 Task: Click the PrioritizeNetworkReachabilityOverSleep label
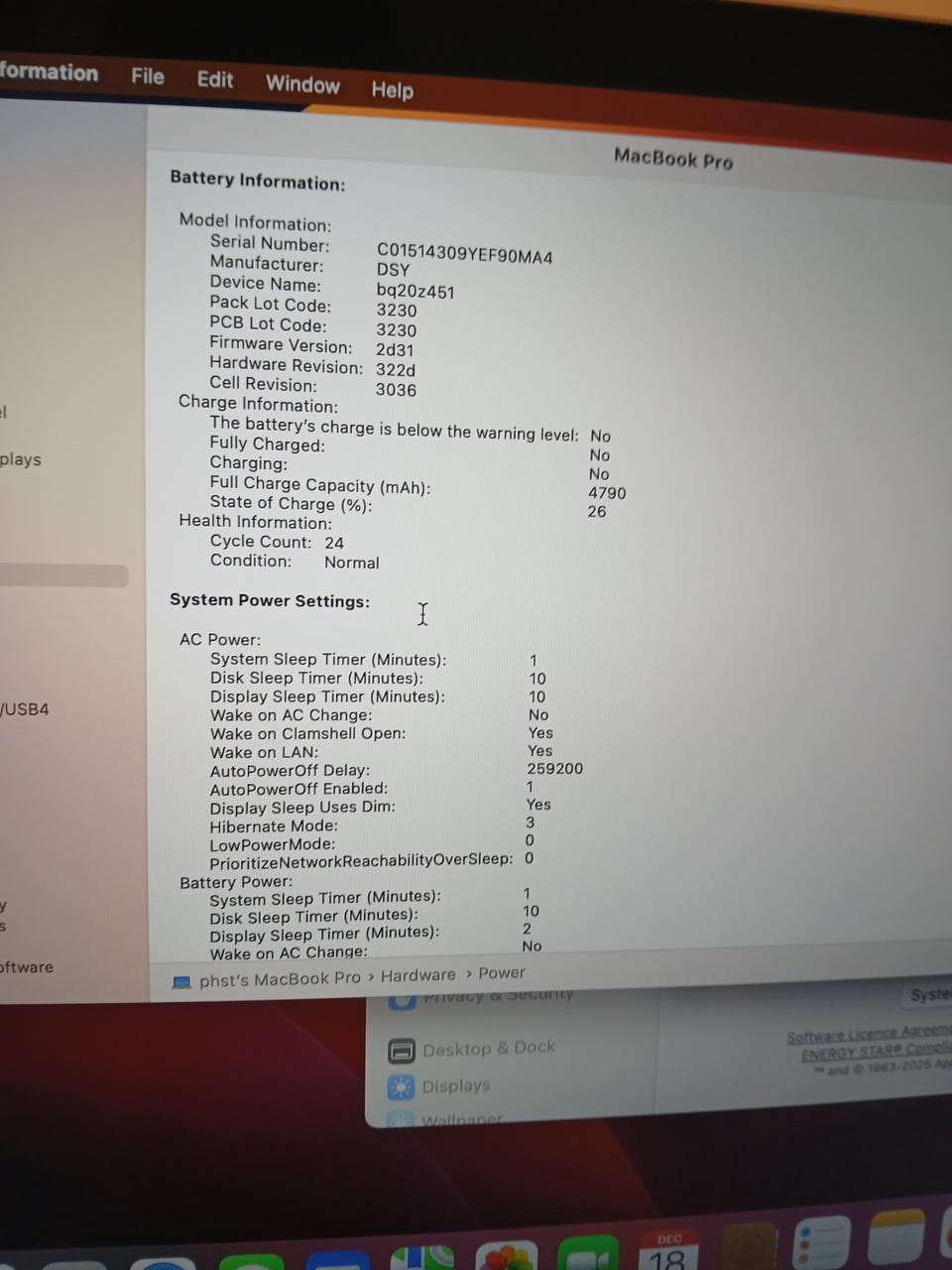[x=361, y=861]
